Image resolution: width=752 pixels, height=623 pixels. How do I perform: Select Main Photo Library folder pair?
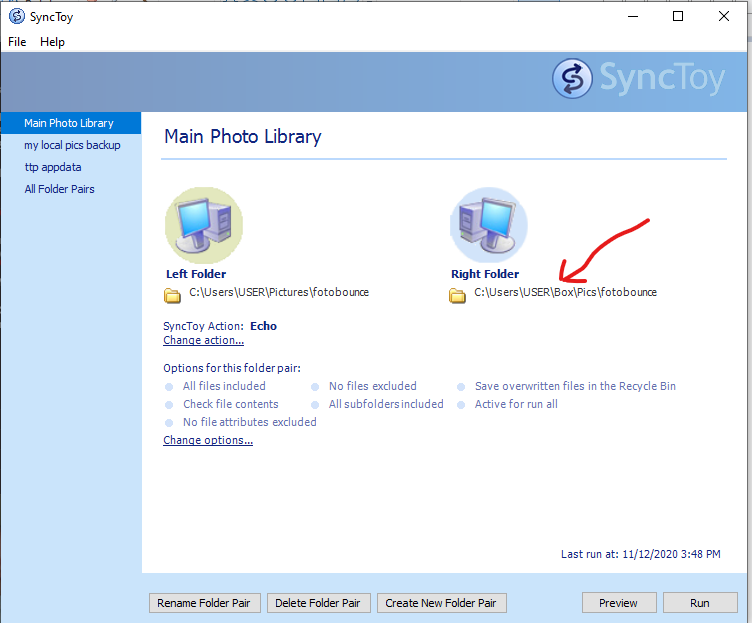(x=71, y=123)
